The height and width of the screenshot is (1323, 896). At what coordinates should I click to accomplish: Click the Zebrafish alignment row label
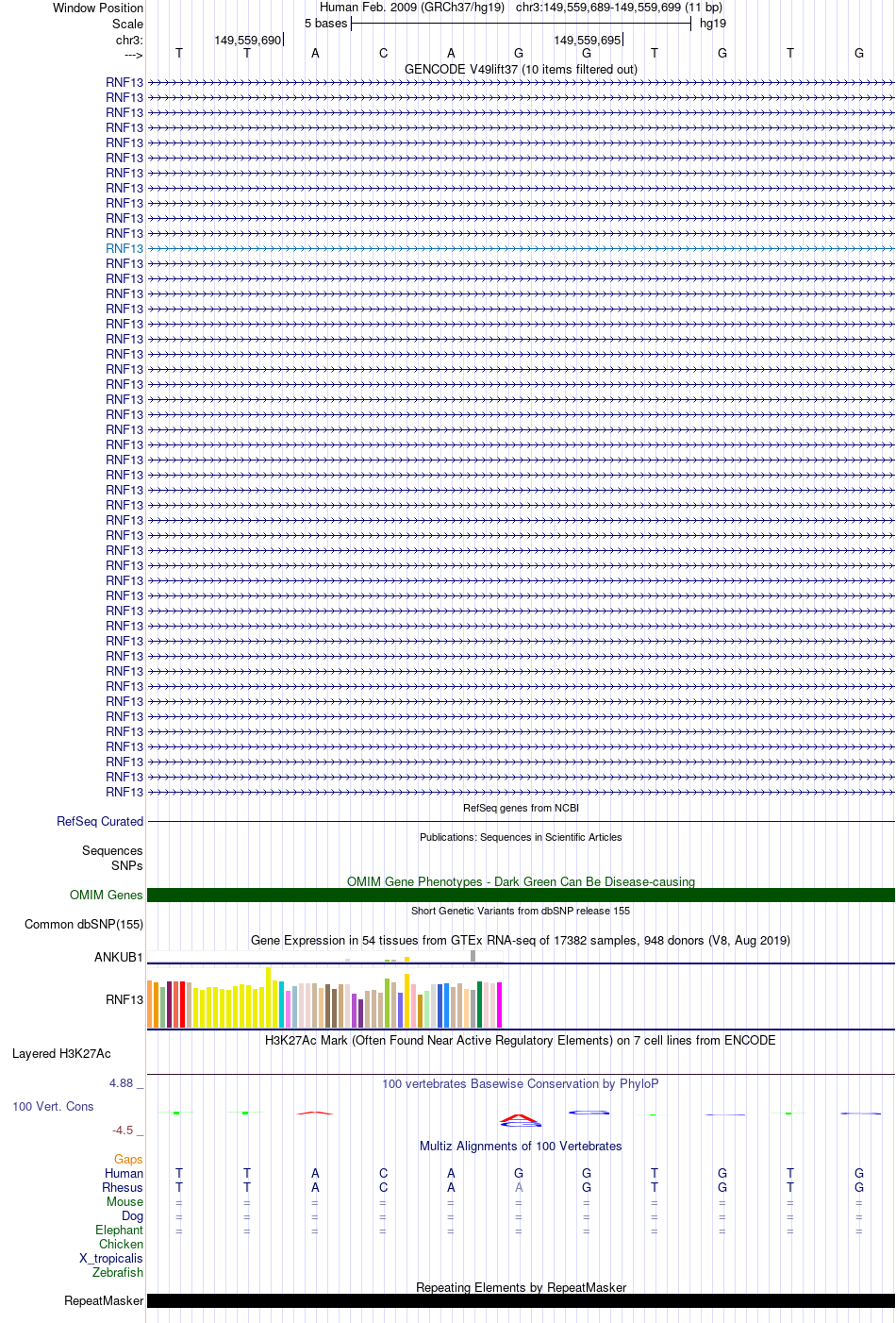pyautogui.click(x=118, y=1272)
